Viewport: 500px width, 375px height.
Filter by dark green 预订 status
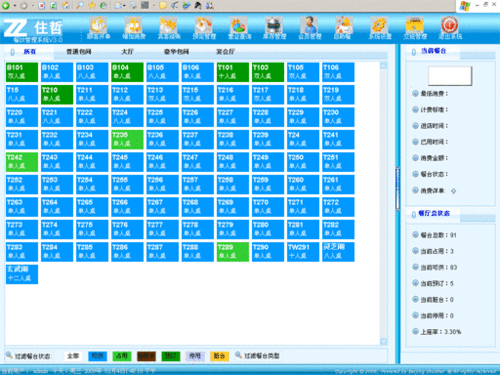(x=171, y=356)
